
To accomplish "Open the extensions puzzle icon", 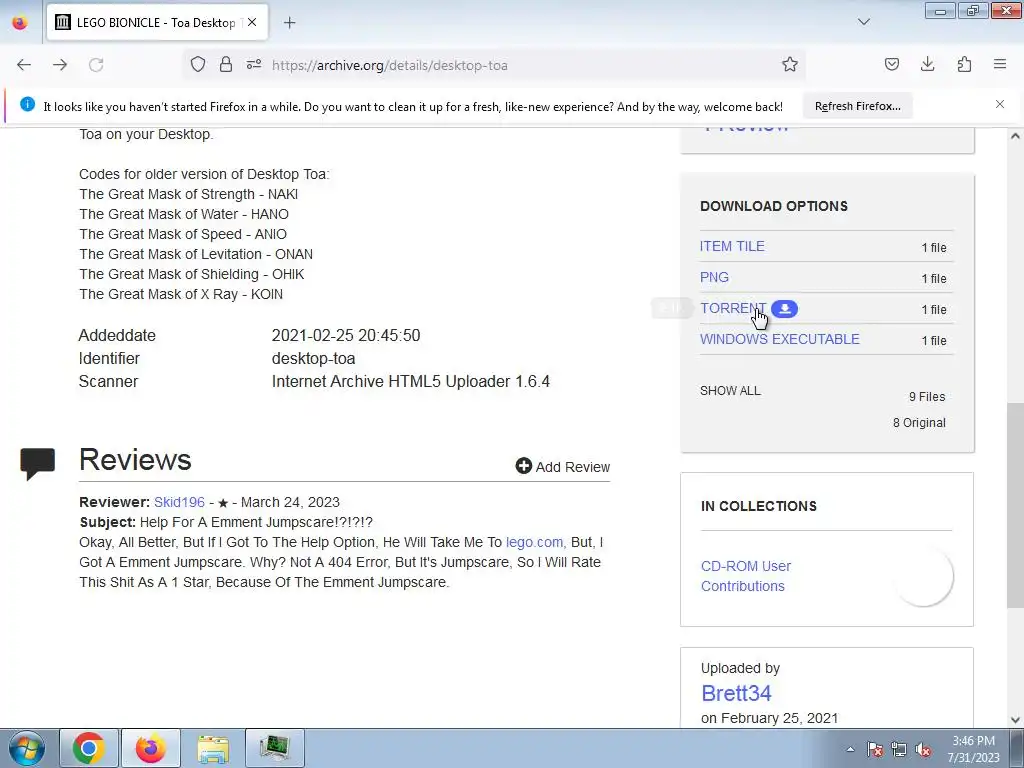I will pos(964,64).
